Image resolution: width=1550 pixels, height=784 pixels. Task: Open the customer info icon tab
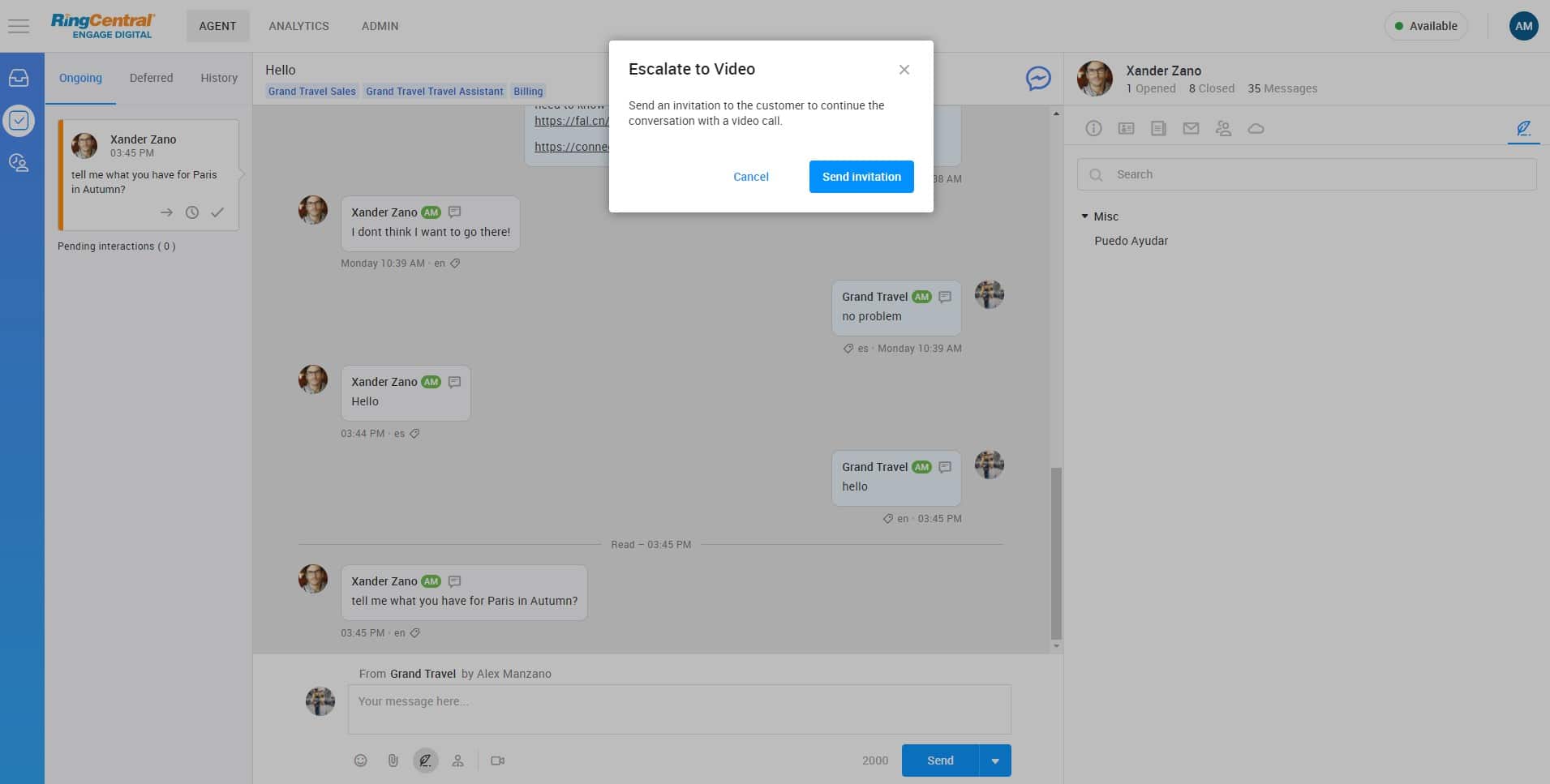coord(1093,128)
